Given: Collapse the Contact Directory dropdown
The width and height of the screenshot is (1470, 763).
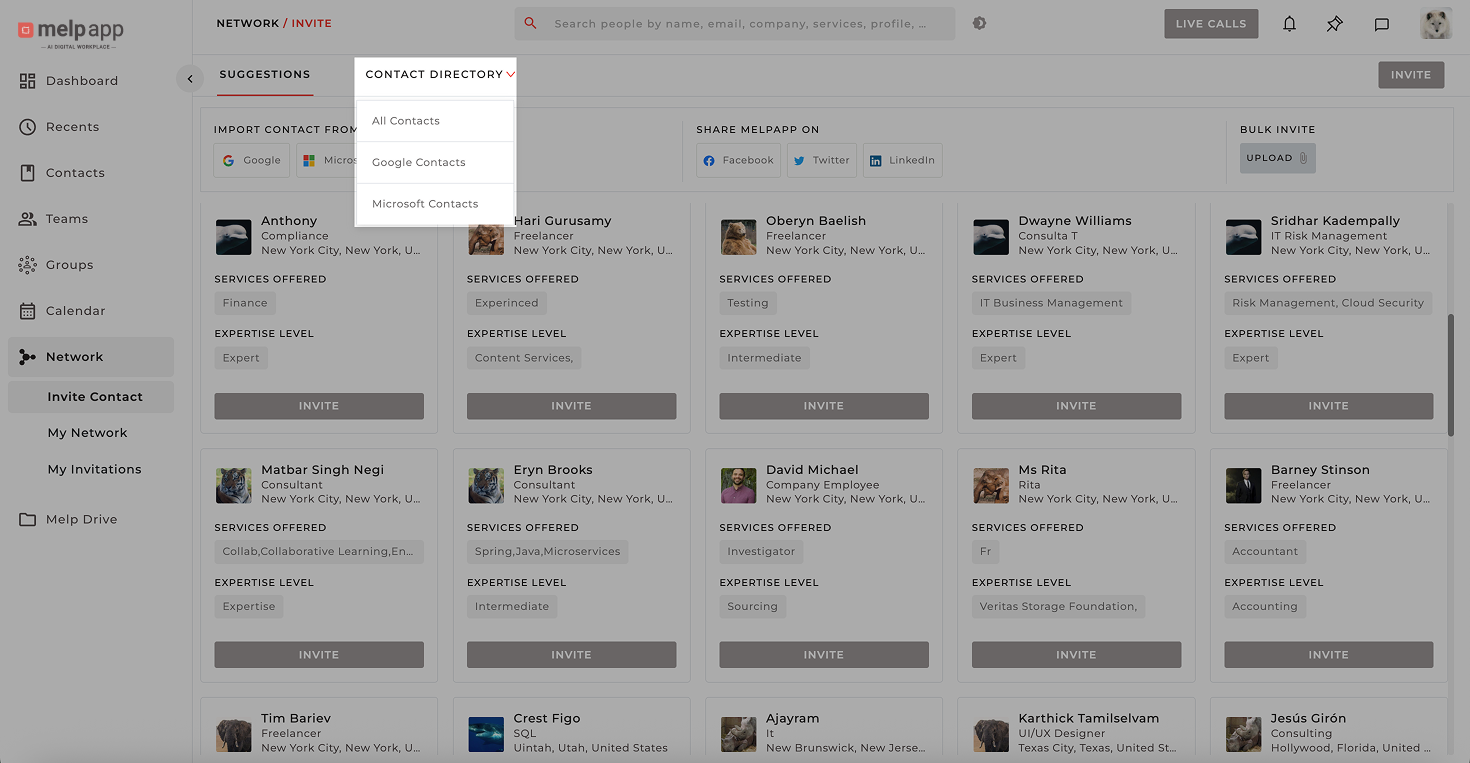Looking at the screenshot, I should click(510, 75).
